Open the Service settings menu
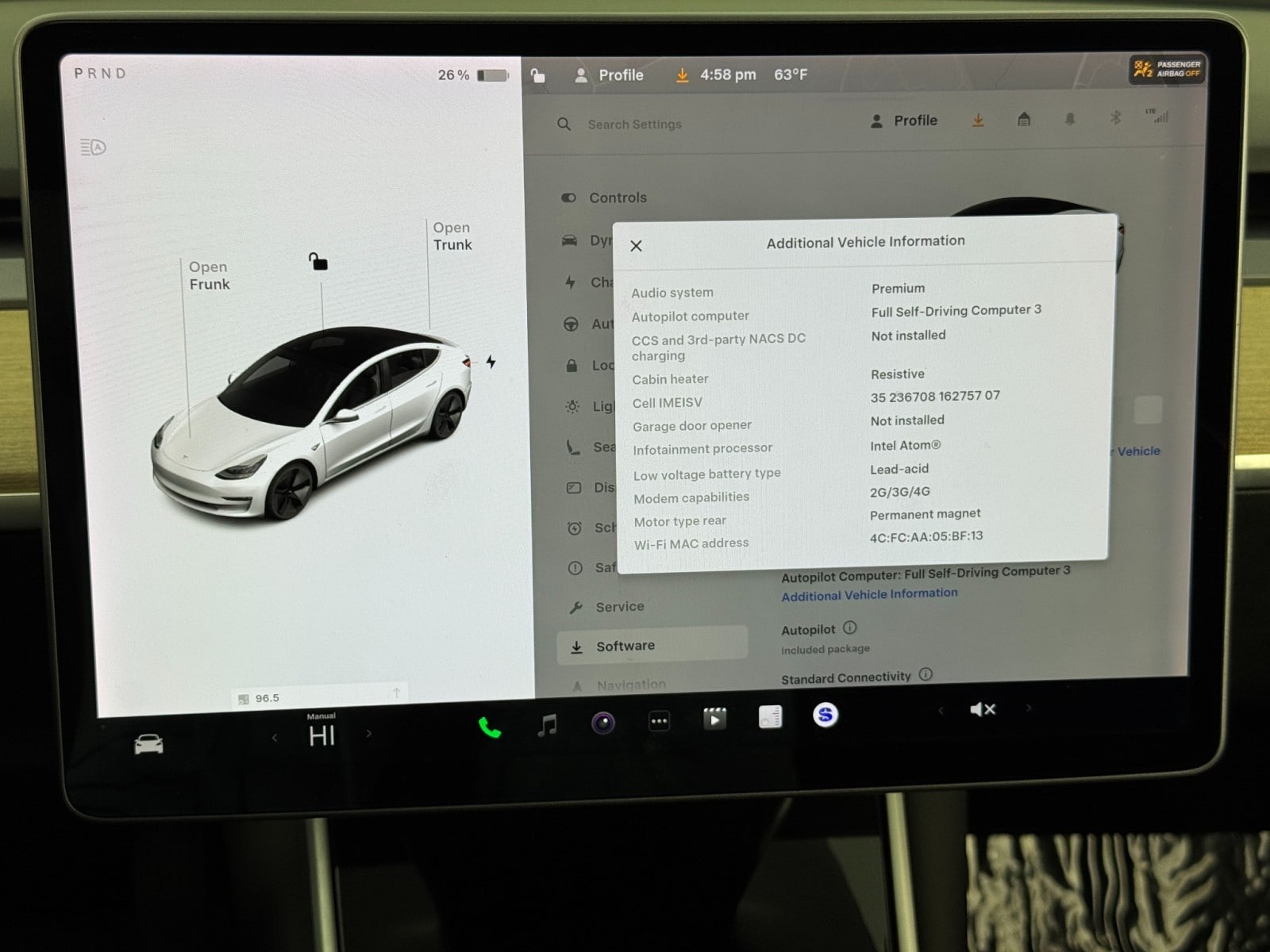The width and height of the screenshot is (1270, 952). 619,607
